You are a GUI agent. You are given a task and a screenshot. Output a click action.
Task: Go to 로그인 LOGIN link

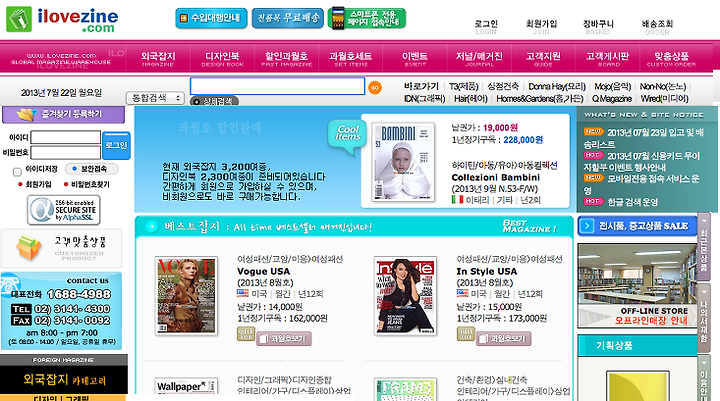pyautogui.click(x=486, y=27)
